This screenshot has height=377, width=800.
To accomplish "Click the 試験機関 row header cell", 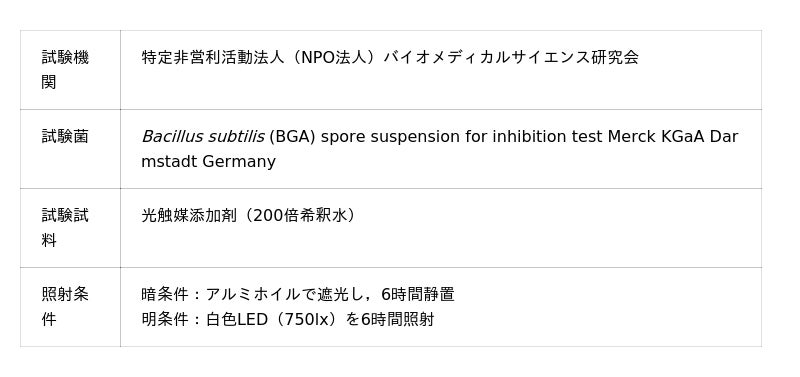I will click(70, 70).
